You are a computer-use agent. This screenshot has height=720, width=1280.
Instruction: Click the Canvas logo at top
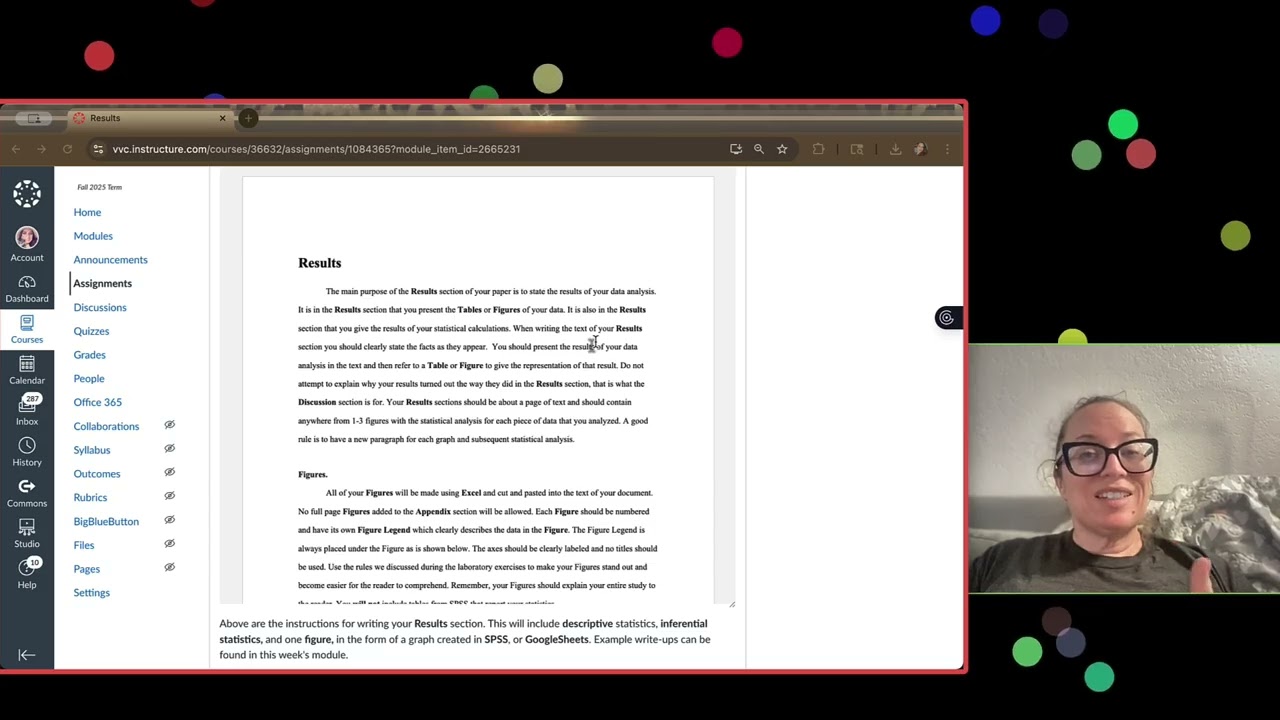click(27, 194)
